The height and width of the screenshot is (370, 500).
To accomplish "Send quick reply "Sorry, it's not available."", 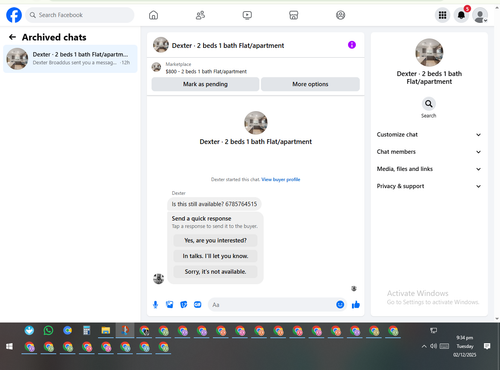I will tap(215, 272).
